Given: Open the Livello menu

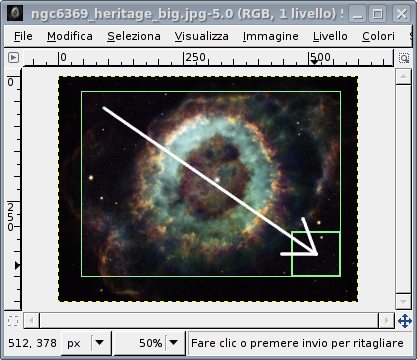Looking at the screenshot, I should 330,36.
